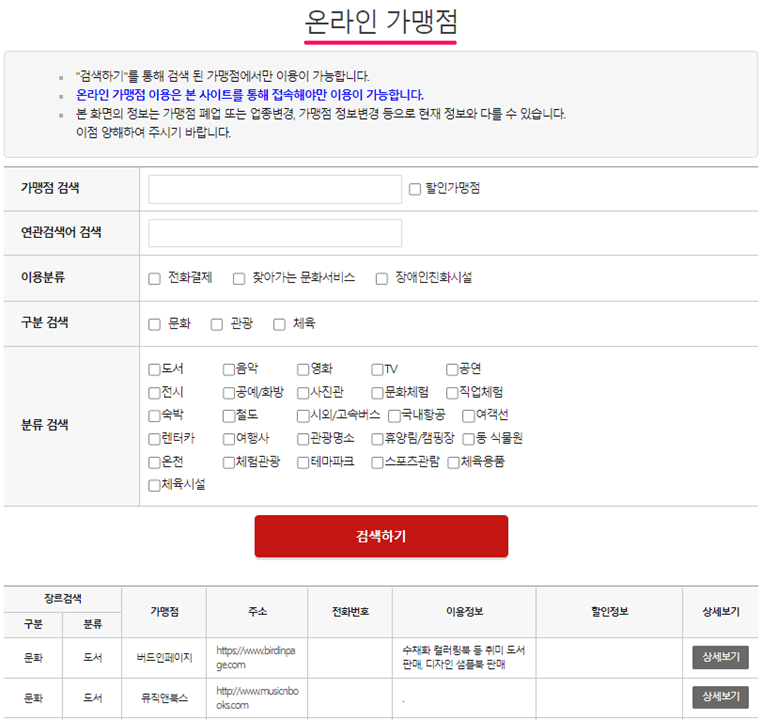Check the 관광 category checkbox
Image resolution: width=762 pixels, height=720 pixels.
[217, 325]
